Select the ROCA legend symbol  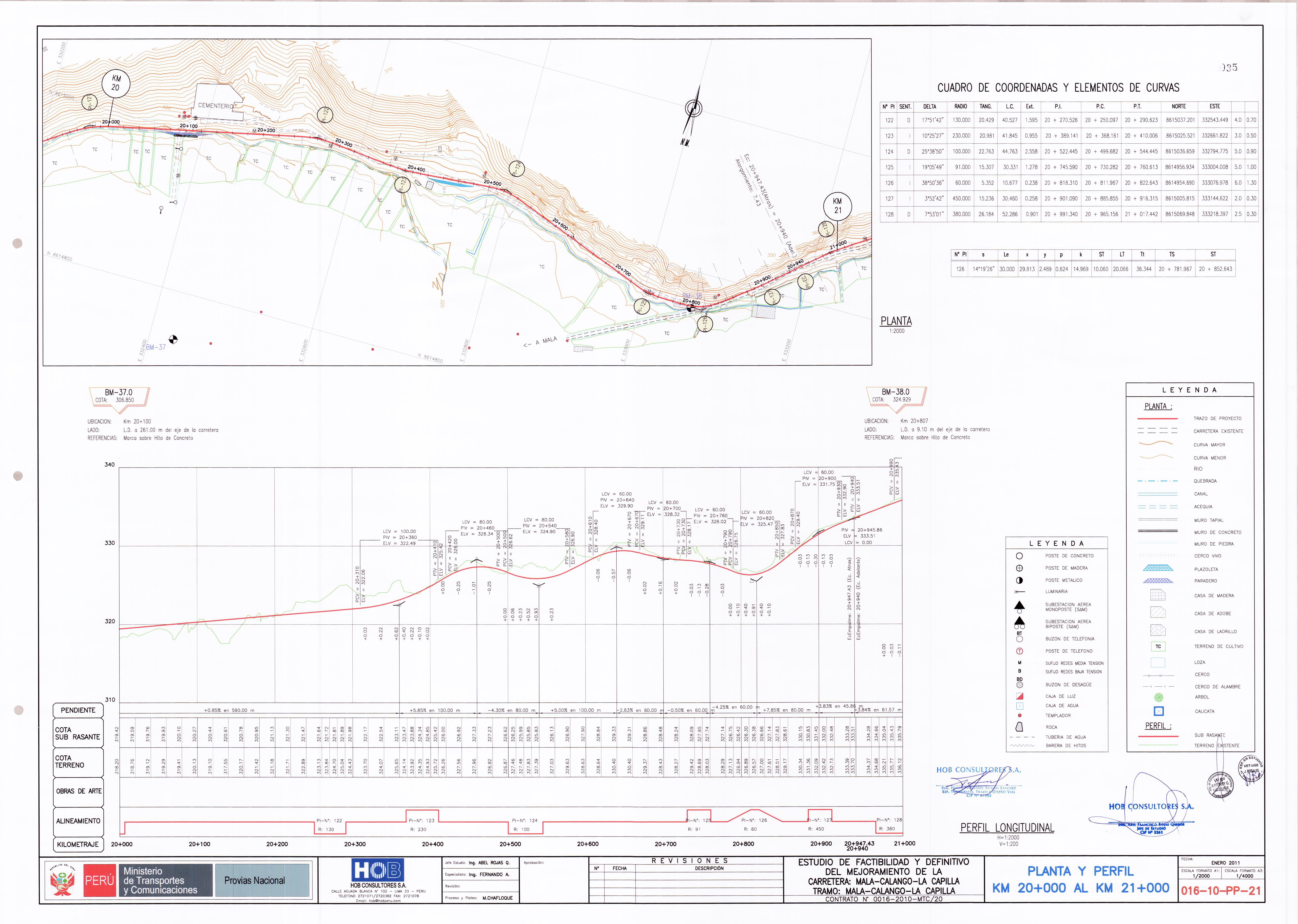point(1019,727)
